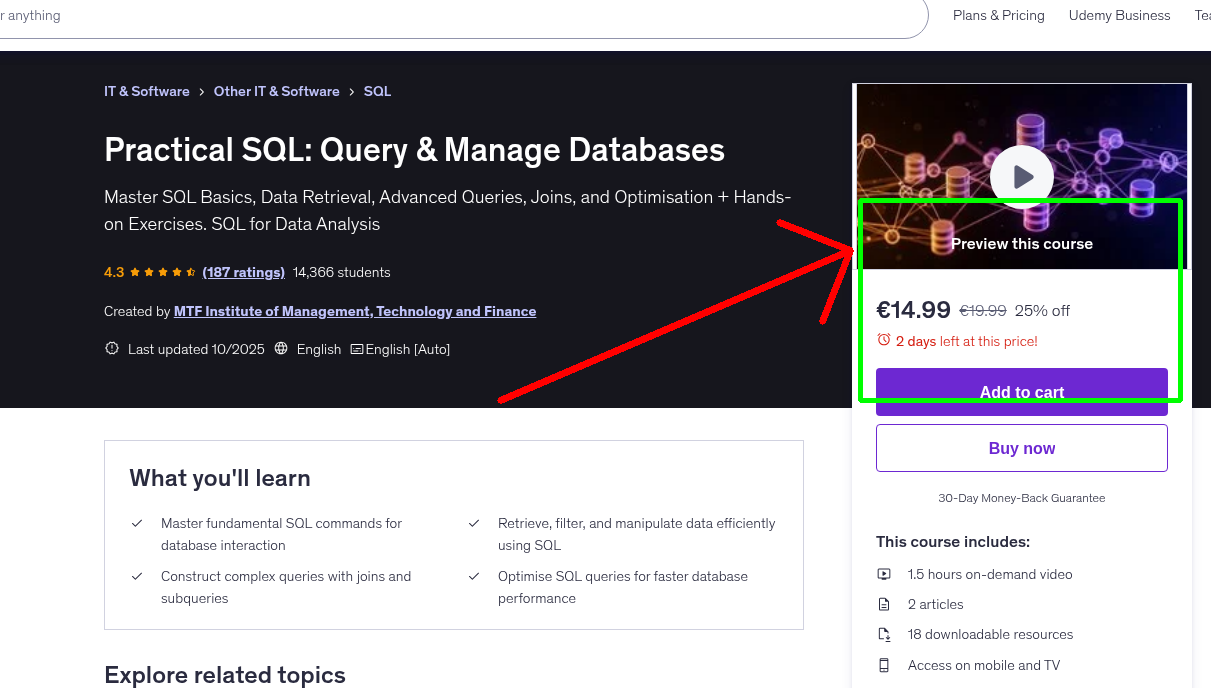This screenshot has width=1211, height=688.
Task: Click the English [Auto] captions icon
Action: click(356, 349)
